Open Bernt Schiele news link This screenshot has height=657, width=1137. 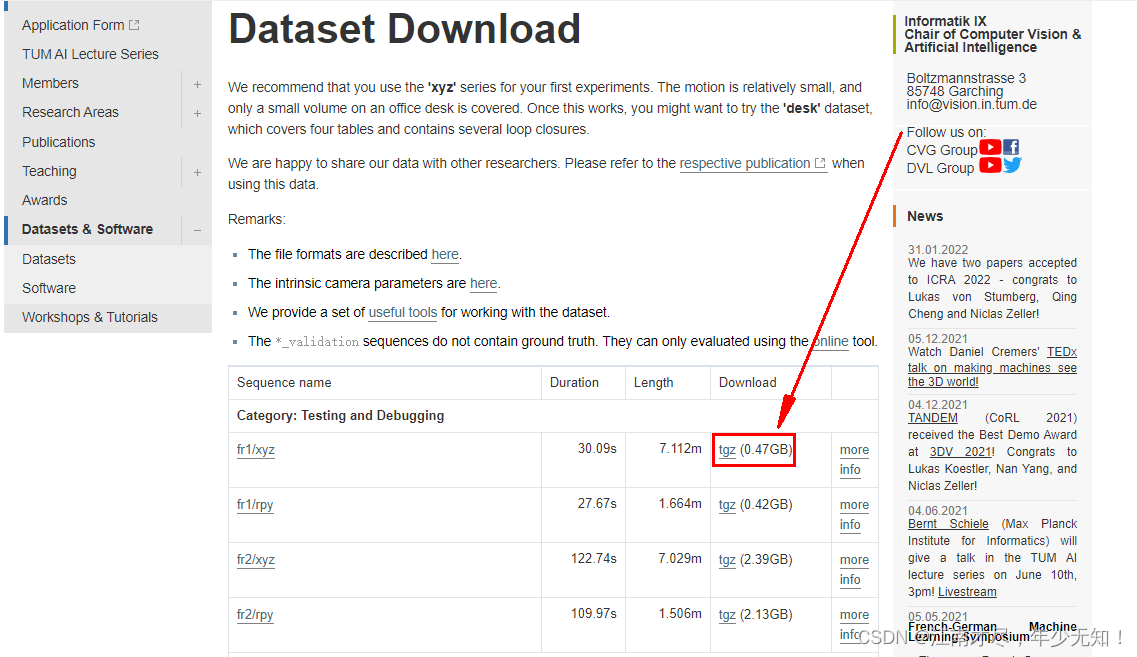click(948, 524)
